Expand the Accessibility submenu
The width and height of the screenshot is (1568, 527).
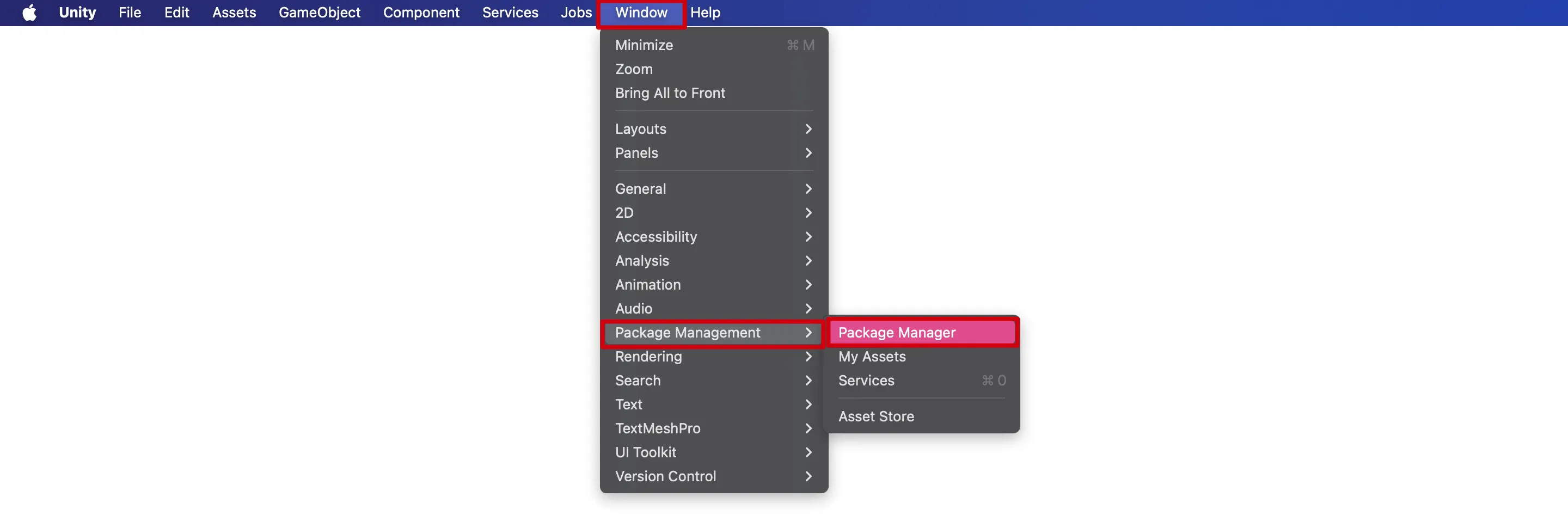[714, 237]
